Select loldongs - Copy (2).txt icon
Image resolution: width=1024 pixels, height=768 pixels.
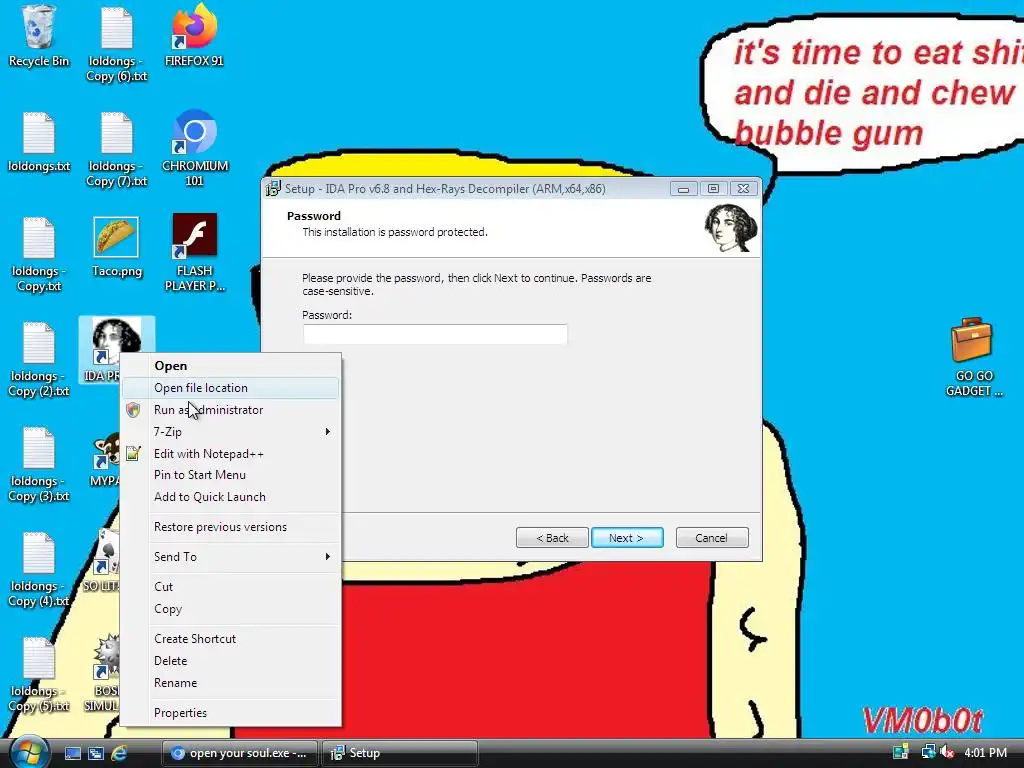pyautogui.click(x=39, y=359)
